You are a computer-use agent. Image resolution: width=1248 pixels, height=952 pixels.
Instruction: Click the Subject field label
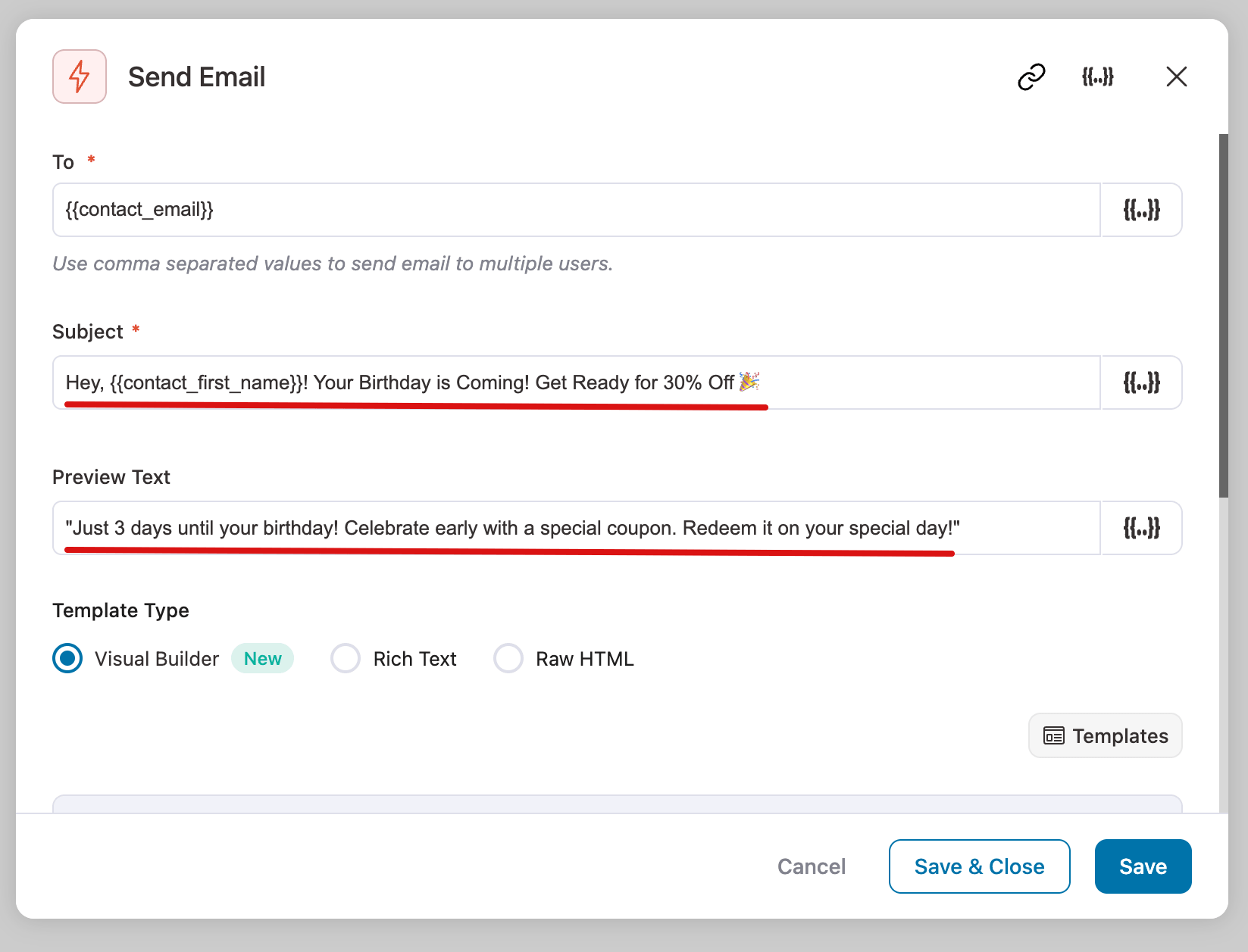point(87,332)
